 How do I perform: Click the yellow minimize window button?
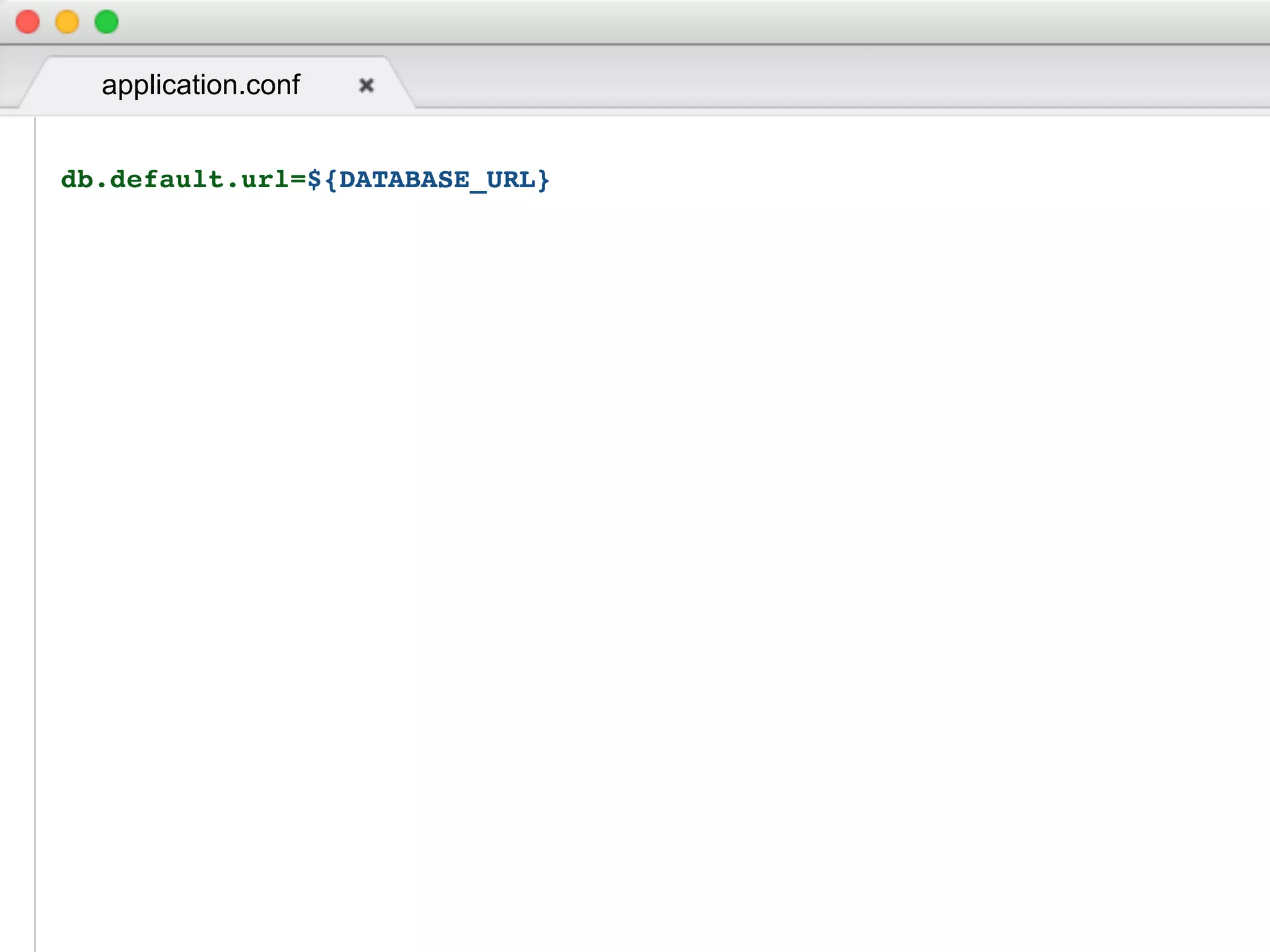67,22
